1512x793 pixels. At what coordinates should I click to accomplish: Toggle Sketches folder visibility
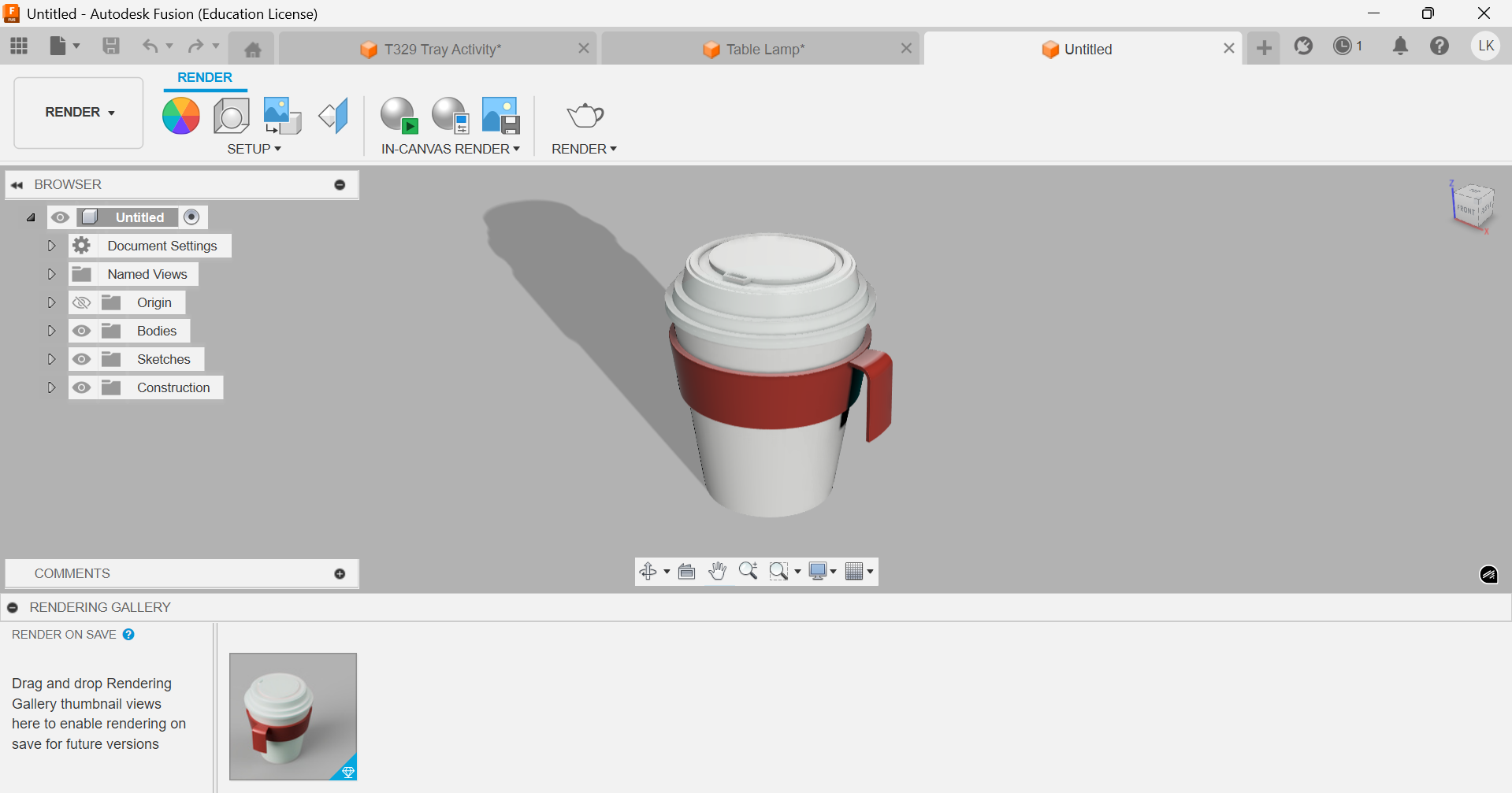[x=82, y=359]
